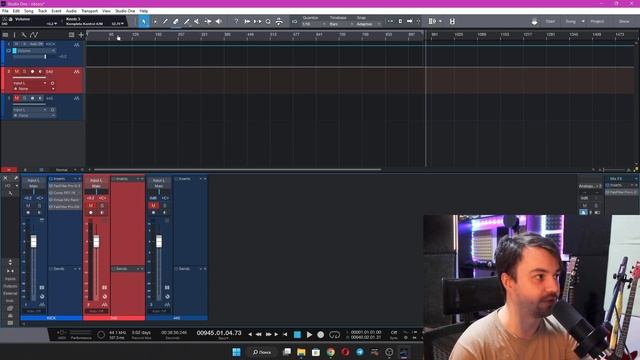Image resolution: width=640 pixels, height=360 pixels.
Task: Open the File menu
Action: coord(5,11)
